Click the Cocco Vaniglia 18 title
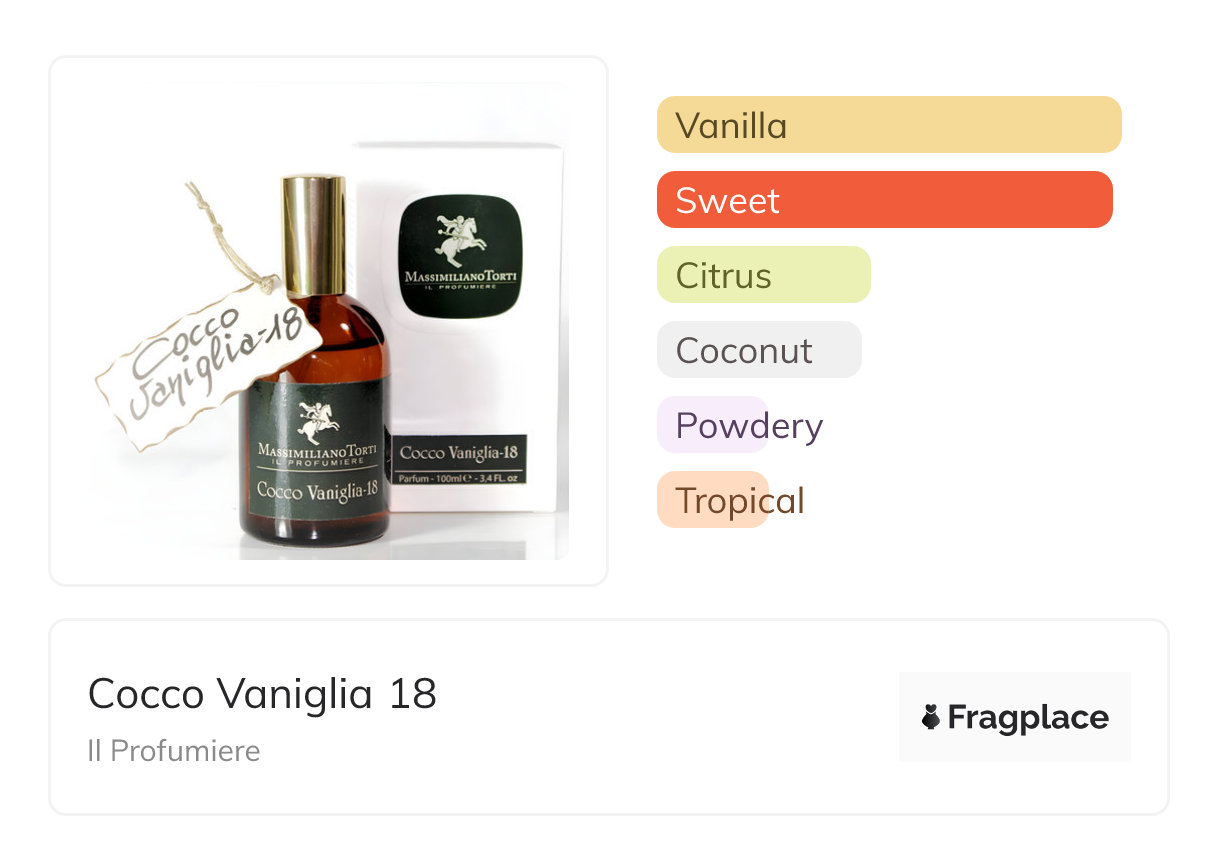 click(263, 693)
